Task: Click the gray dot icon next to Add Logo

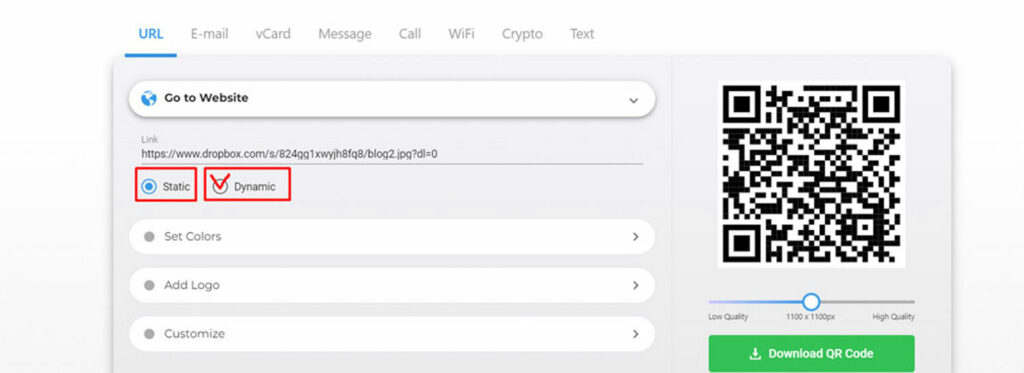Action: [149, 285]
